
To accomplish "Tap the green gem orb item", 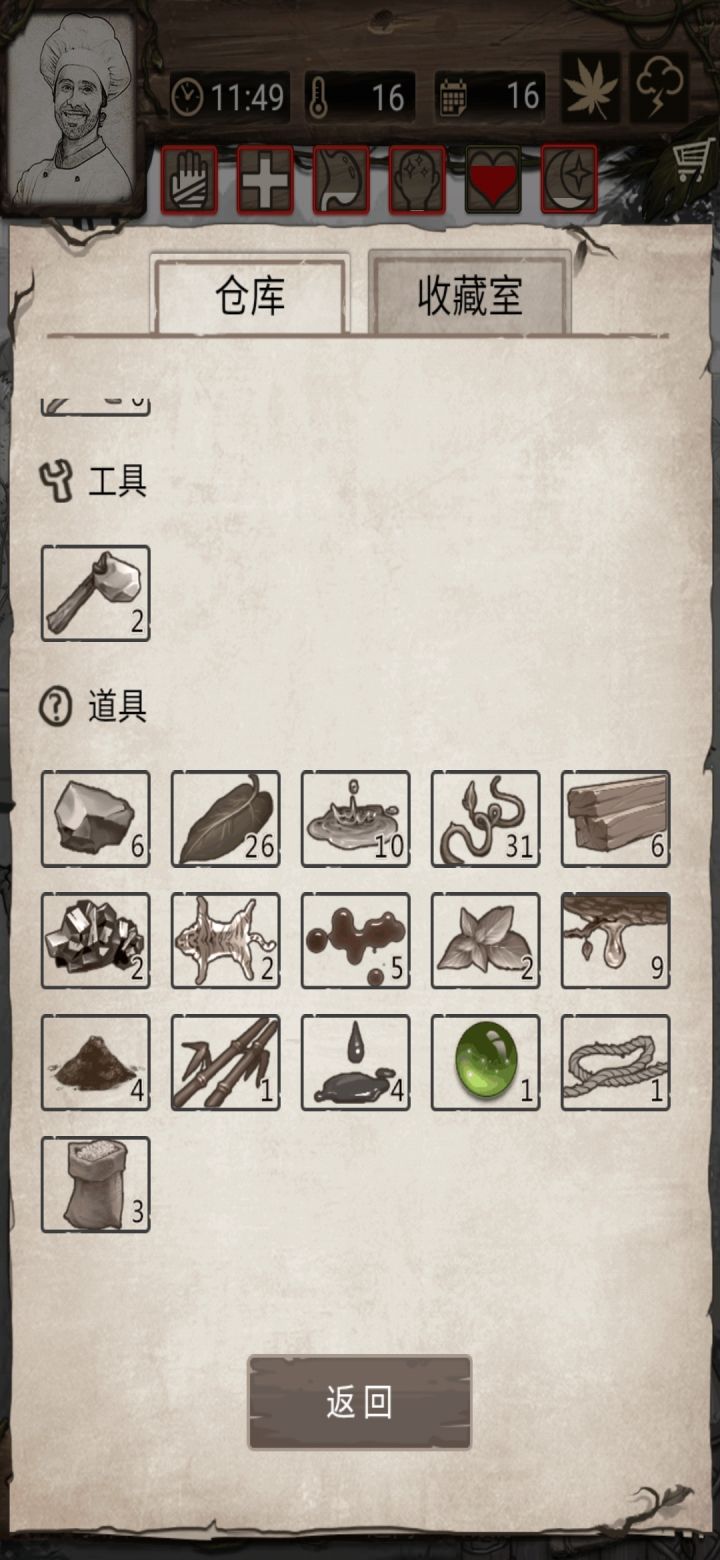I will pyautogui.click(x=485, y=1062).
